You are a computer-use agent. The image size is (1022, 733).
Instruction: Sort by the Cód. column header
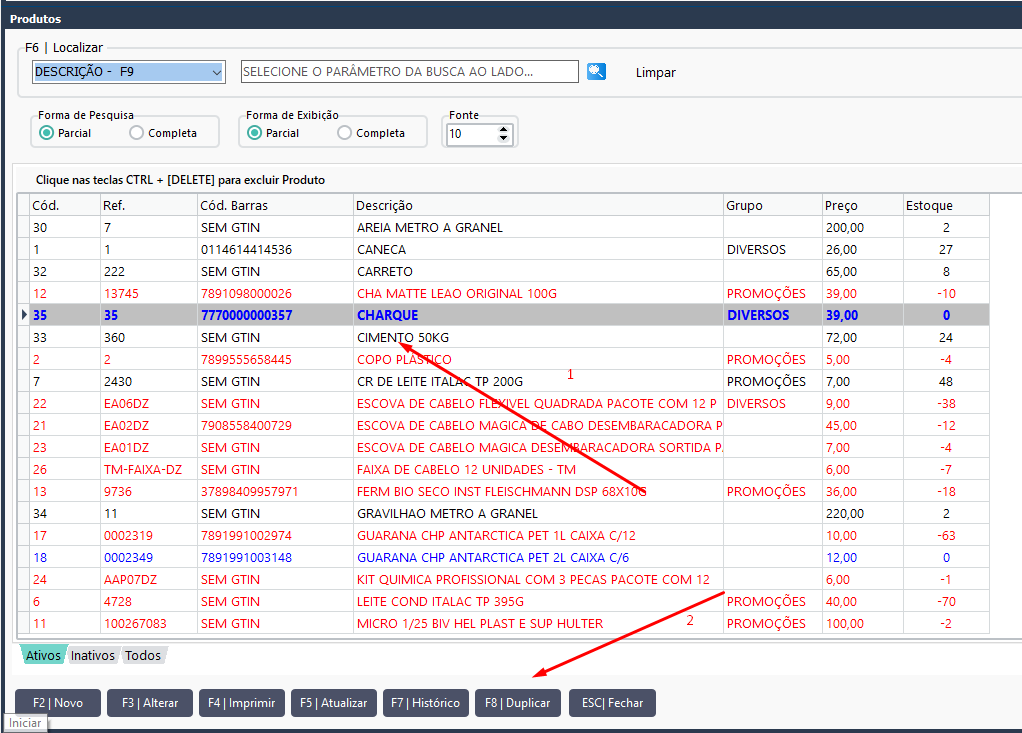[x=65, y=205]
